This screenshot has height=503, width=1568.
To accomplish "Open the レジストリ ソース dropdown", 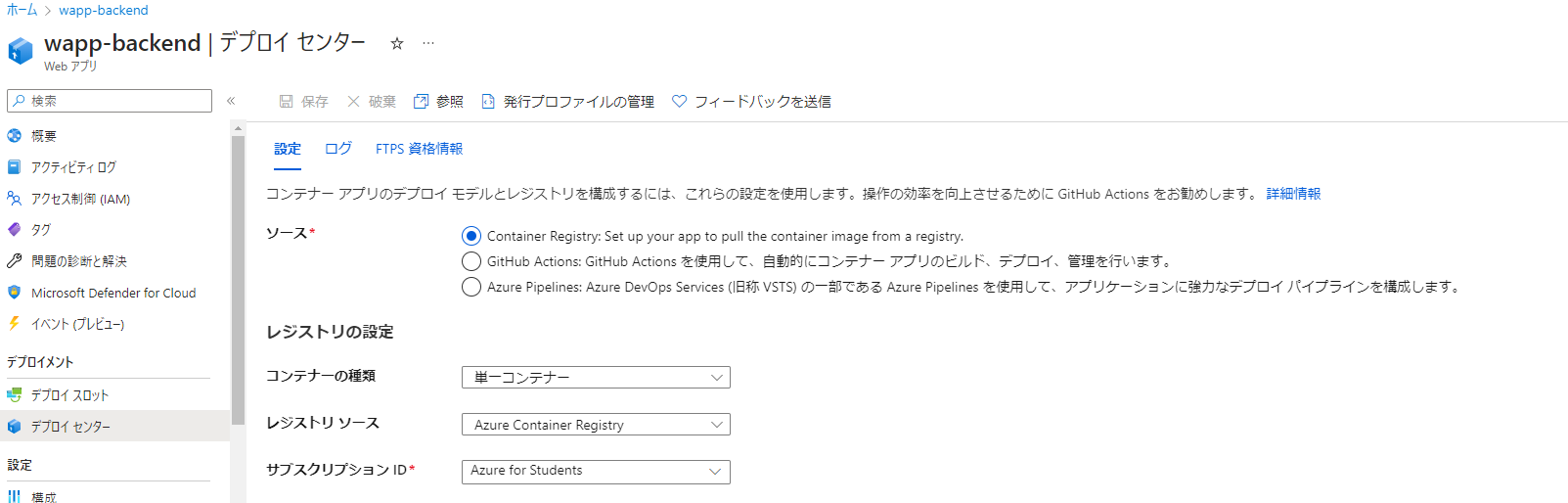I will pos(596,425).
